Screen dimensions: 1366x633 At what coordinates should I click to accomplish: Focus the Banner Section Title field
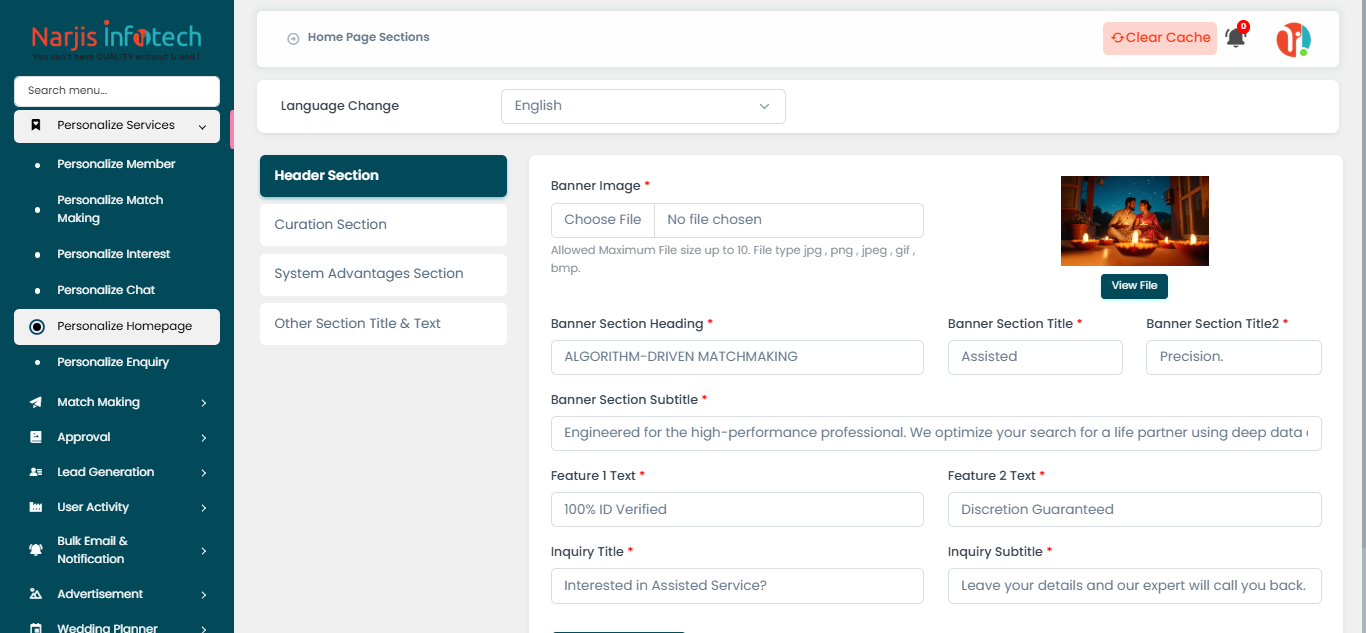(1035, 357)
